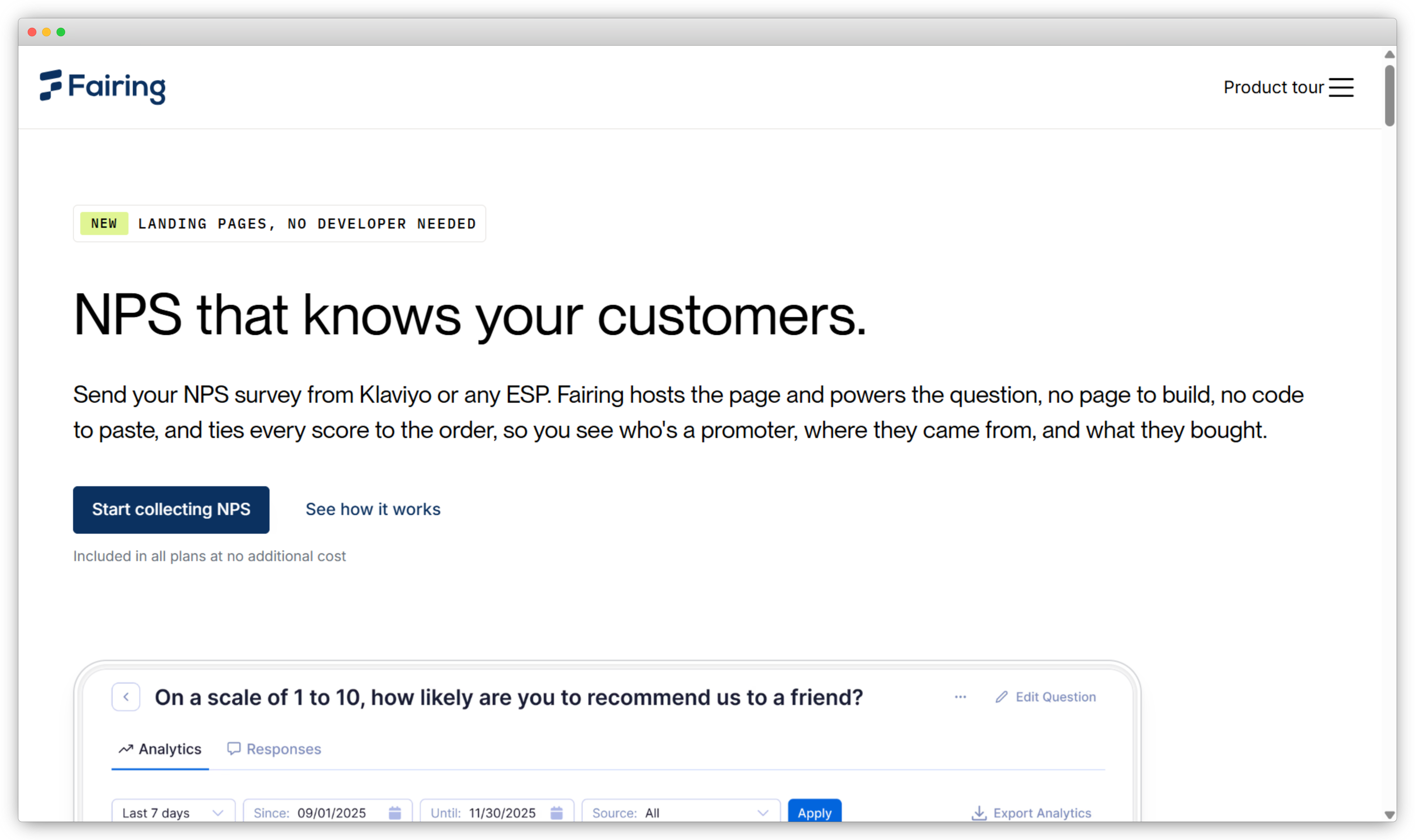The image size is (1415, 840).
Task: Follow the See how it works link
Action: point(373,509)
